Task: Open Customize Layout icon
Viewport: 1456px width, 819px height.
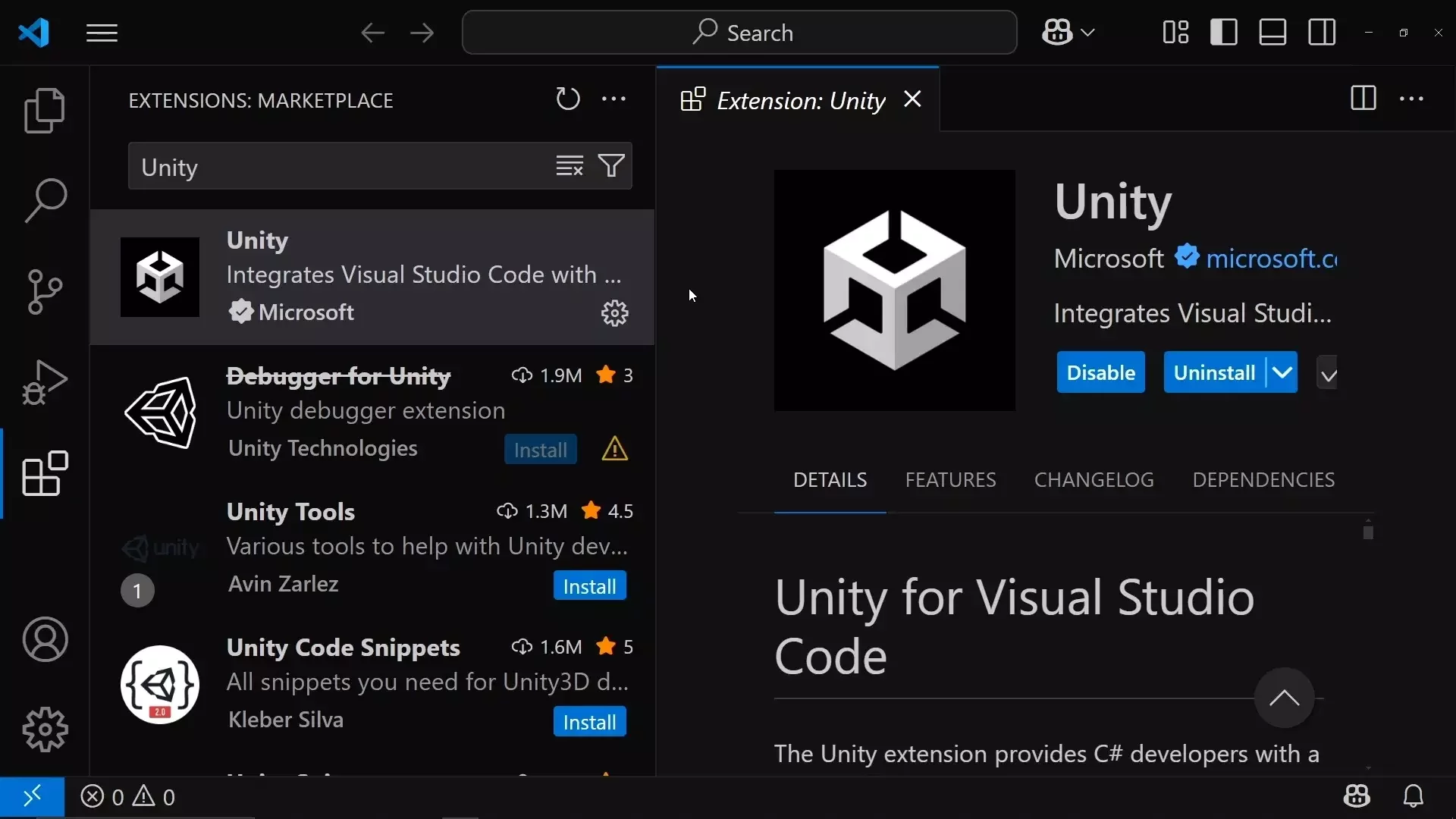Action: pyautogui.click(x=1175, y=33)
